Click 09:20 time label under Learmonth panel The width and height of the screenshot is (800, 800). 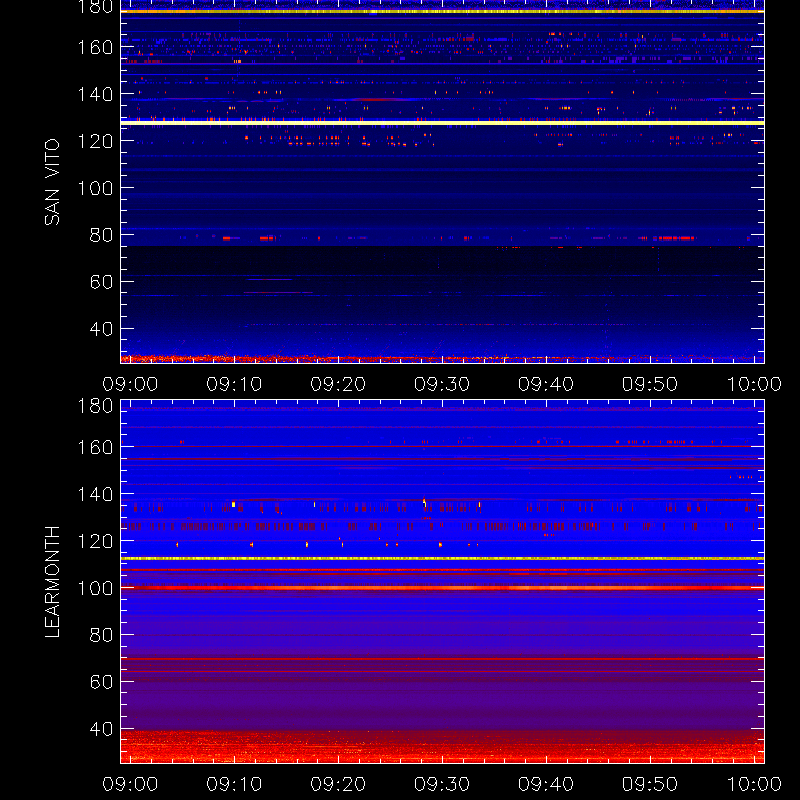pos(338,784)
